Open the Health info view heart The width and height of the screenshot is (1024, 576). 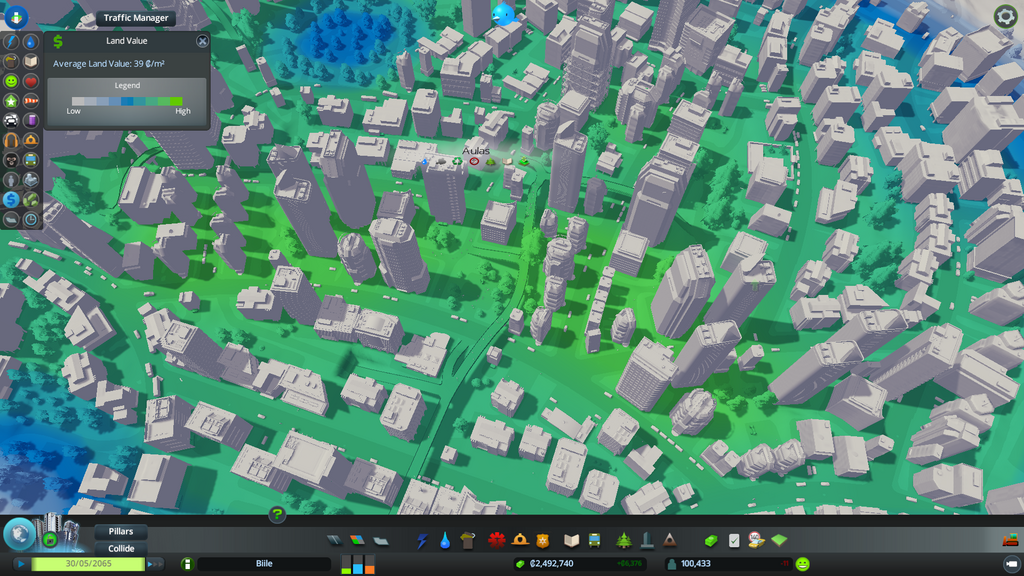pos(31,81)
